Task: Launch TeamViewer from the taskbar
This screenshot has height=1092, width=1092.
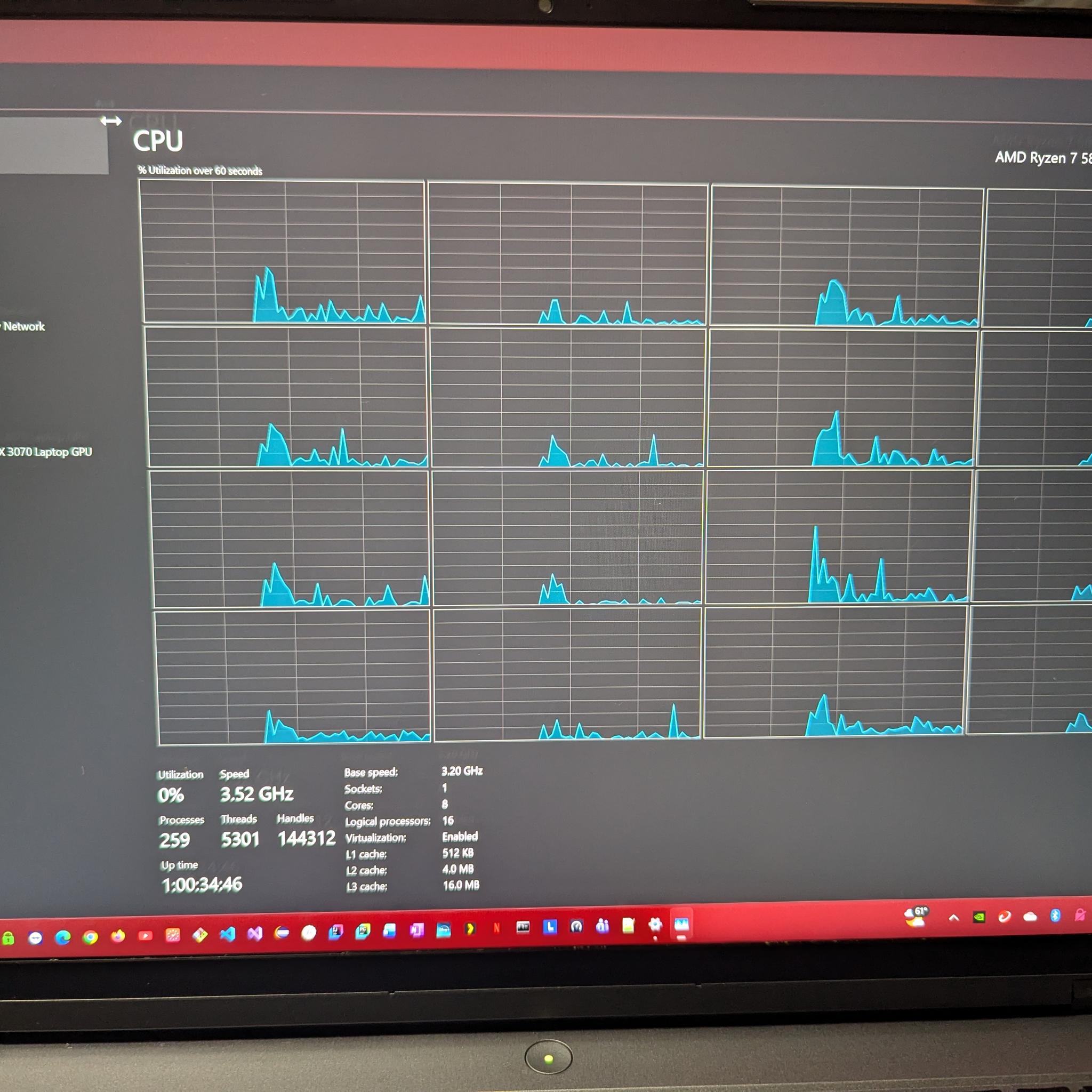Action: [35, 938]
